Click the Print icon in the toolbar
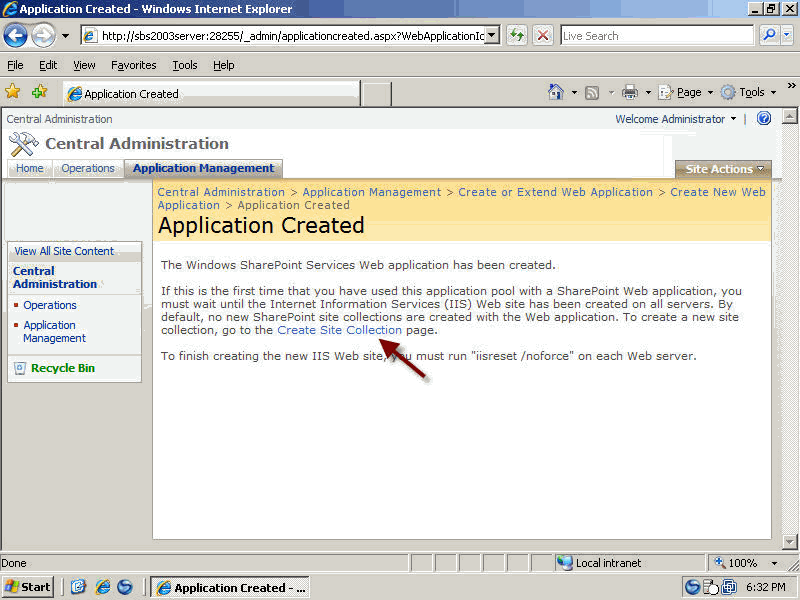This screenshot has height=600, width=800. 630,92
